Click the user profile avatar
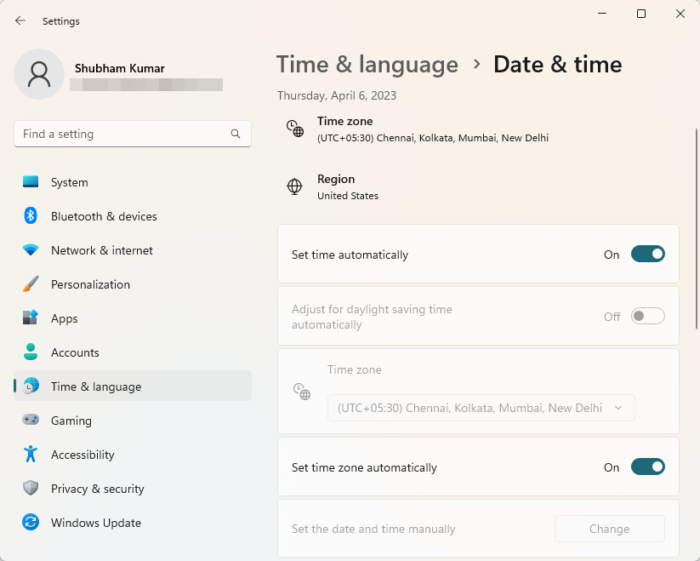Image resolution: width=700 pixels, height=561 pixels. click(40, 76)
